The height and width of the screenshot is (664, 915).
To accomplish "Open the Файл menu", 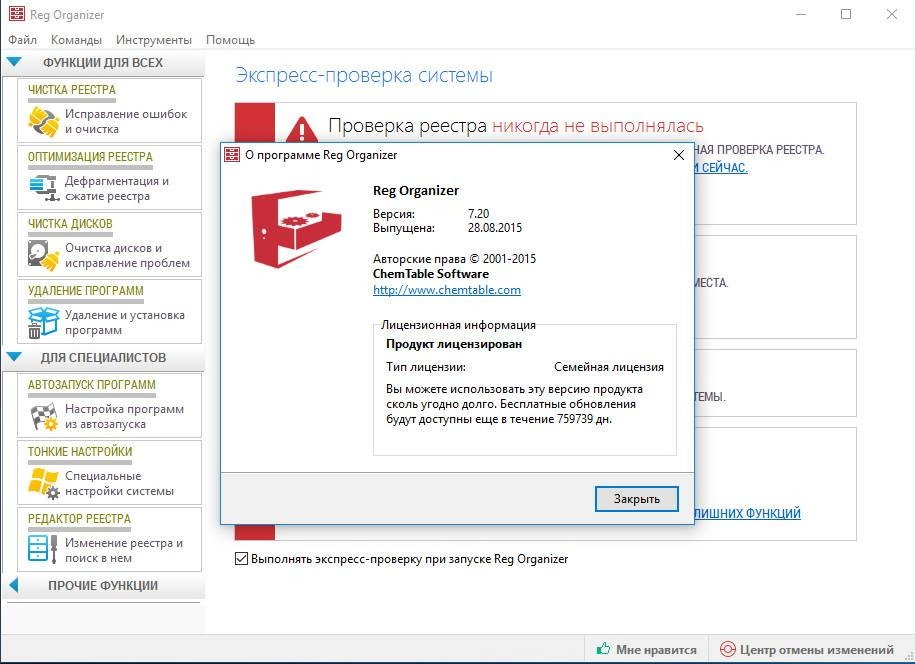I will tap(22, 40).
